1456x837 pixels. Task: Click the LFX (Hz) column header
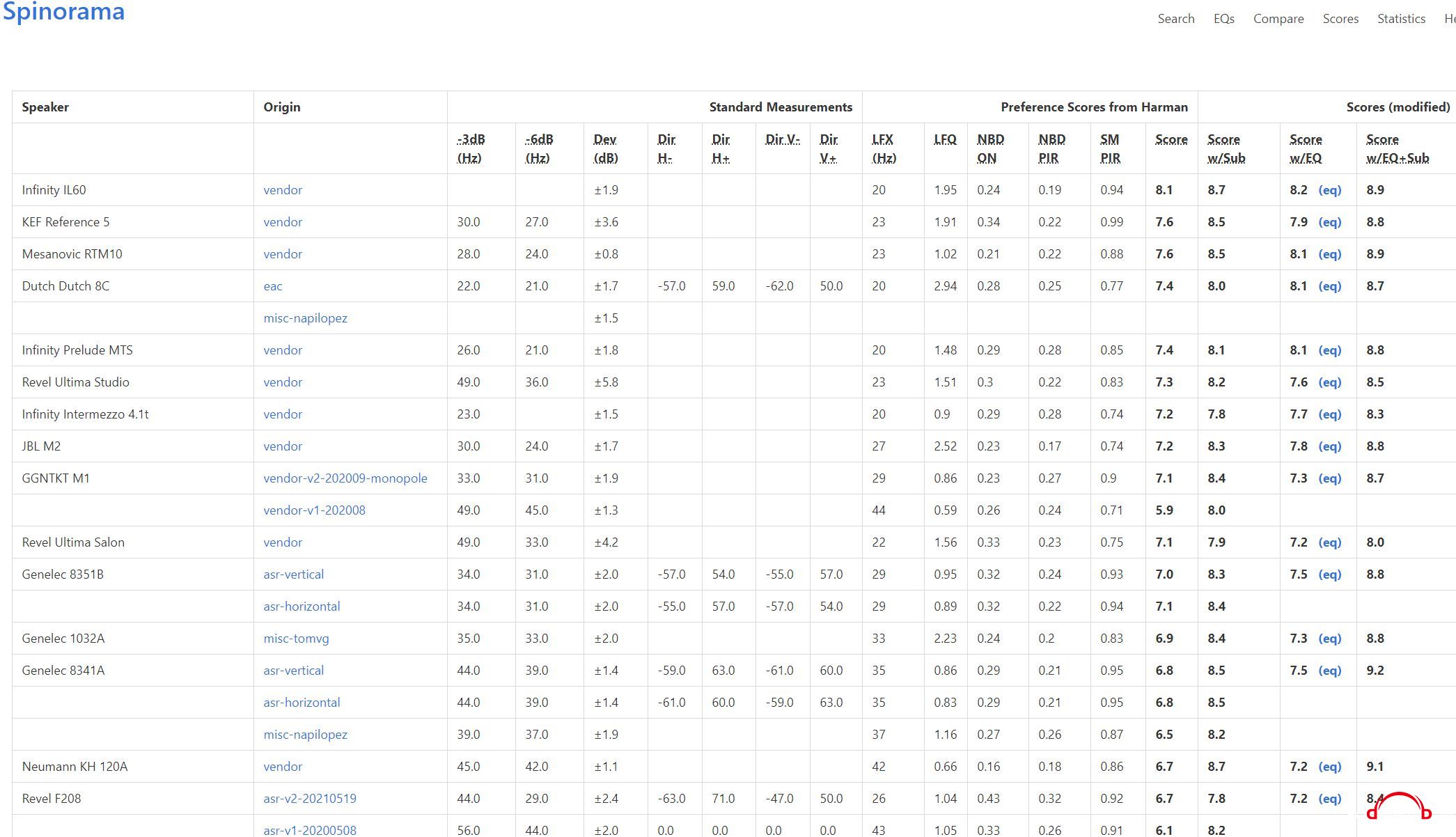tap(884, 148)
